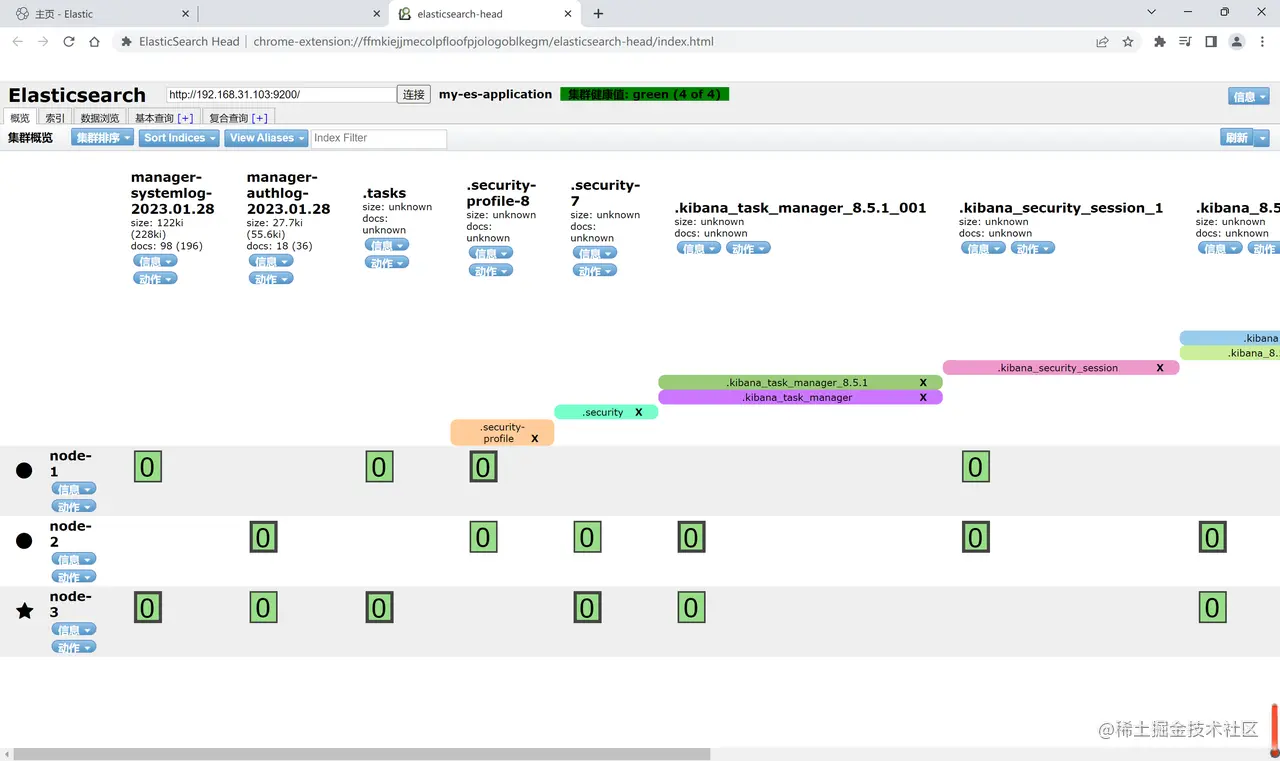Bookmark this page with the star icon
The height and width of the screenshot is (761, 1280).
click(x=1128, y=42)
